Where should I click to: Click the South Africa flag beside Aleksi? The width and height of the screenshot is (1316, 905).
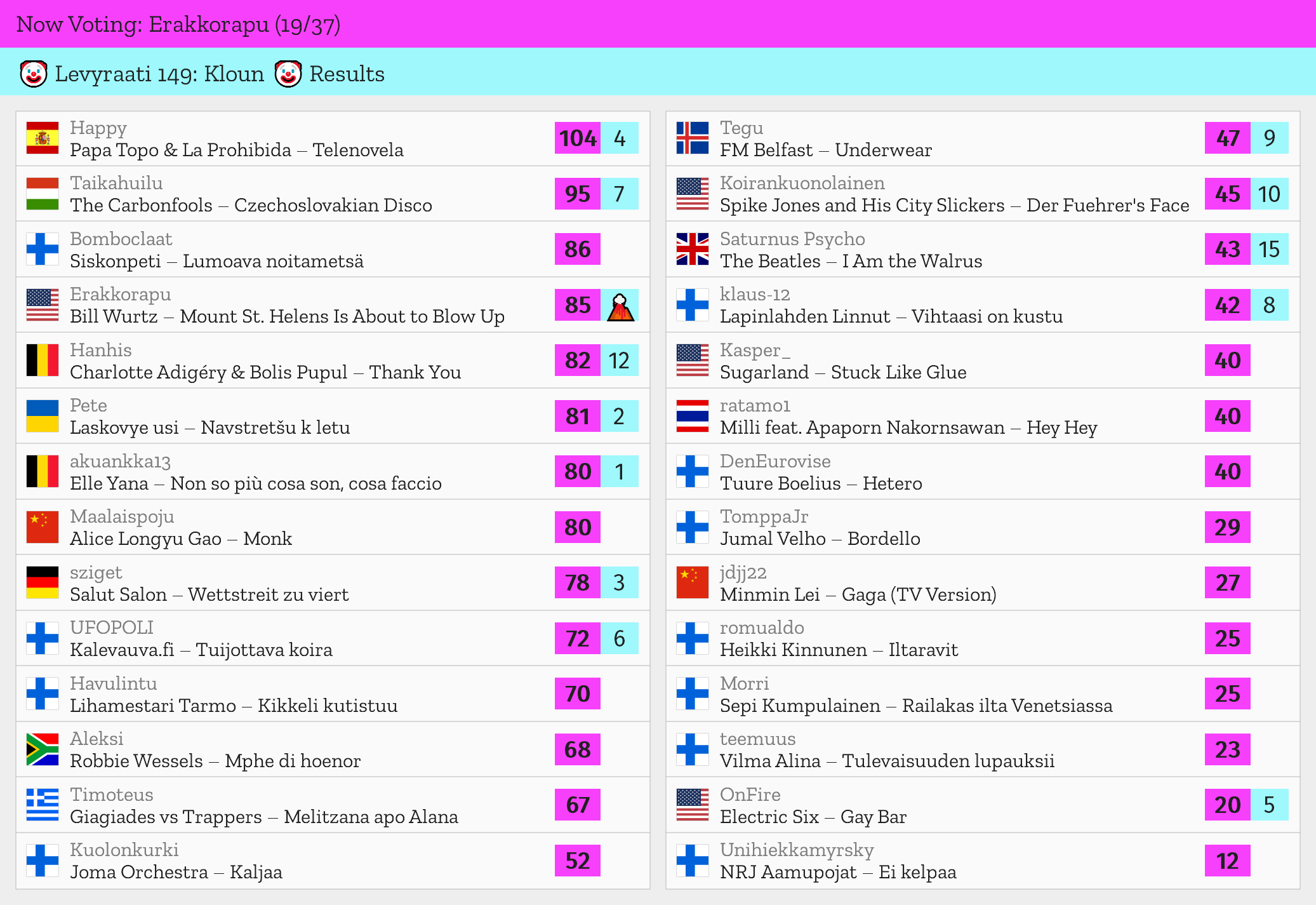pos(42,749)
